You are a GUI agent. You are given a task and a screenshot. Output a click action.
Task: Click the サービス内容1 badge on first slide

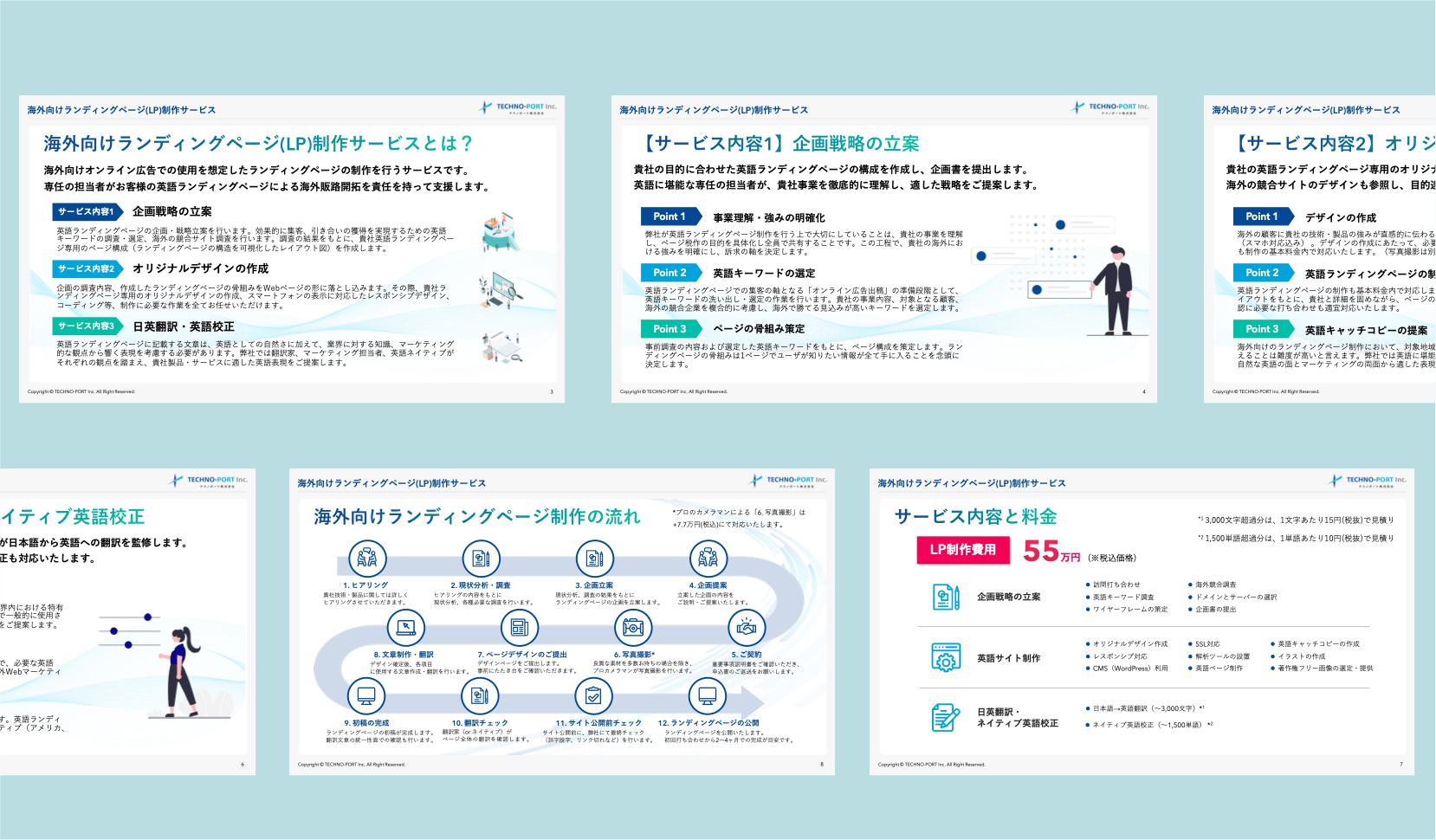pos(86,211)
